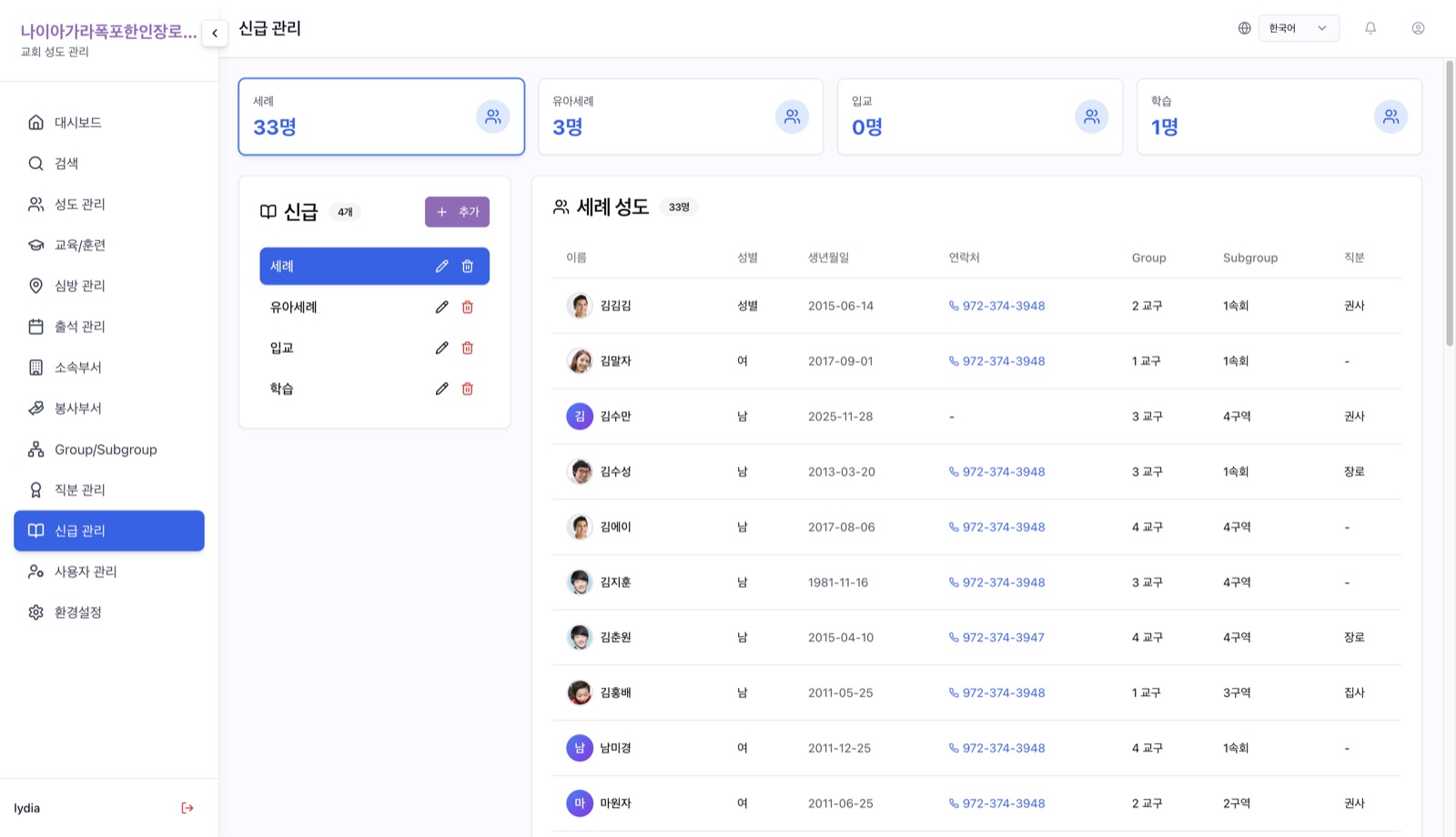Click 남미경's initial avatar
This screenshot has height=837, width=1456.
click(x=580, y=748)
